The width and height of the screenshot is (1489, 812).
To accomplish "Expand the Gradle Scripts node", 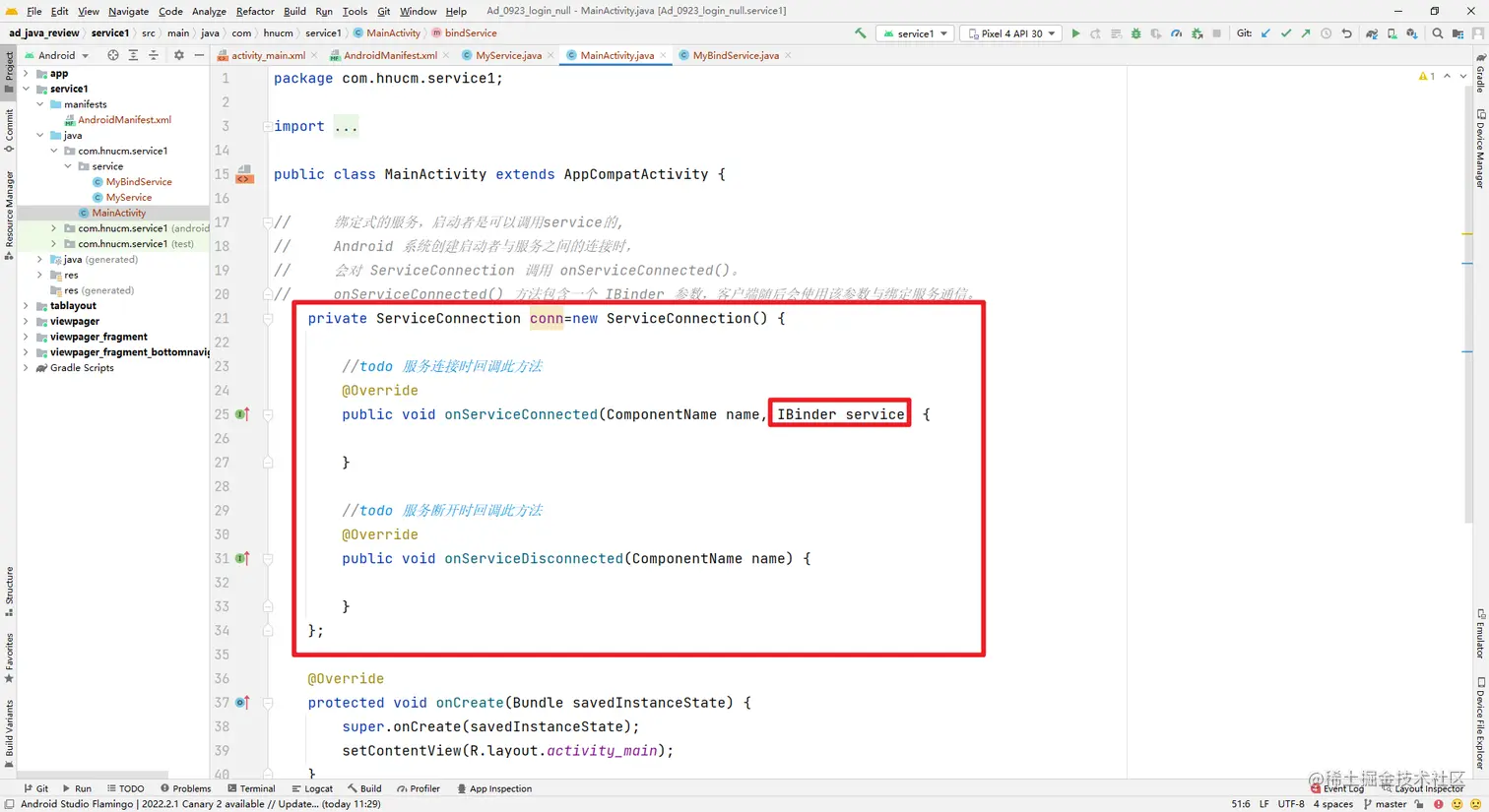I will click(x=27, y=368).
